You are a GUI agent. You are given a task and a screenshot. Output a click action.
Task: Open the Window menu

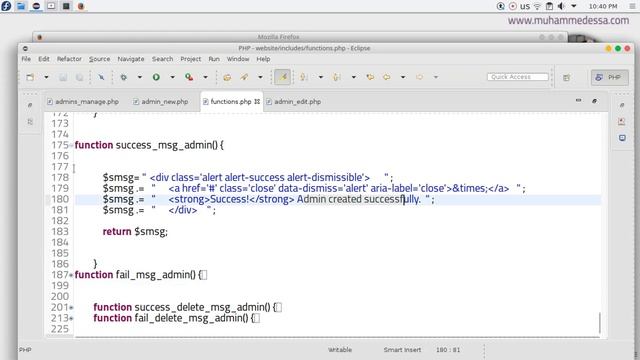(x=238, y=59)
